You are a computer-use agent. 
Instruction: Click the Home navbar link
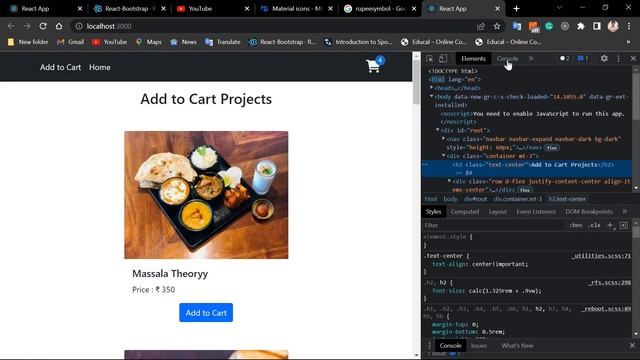coord(100,67)
